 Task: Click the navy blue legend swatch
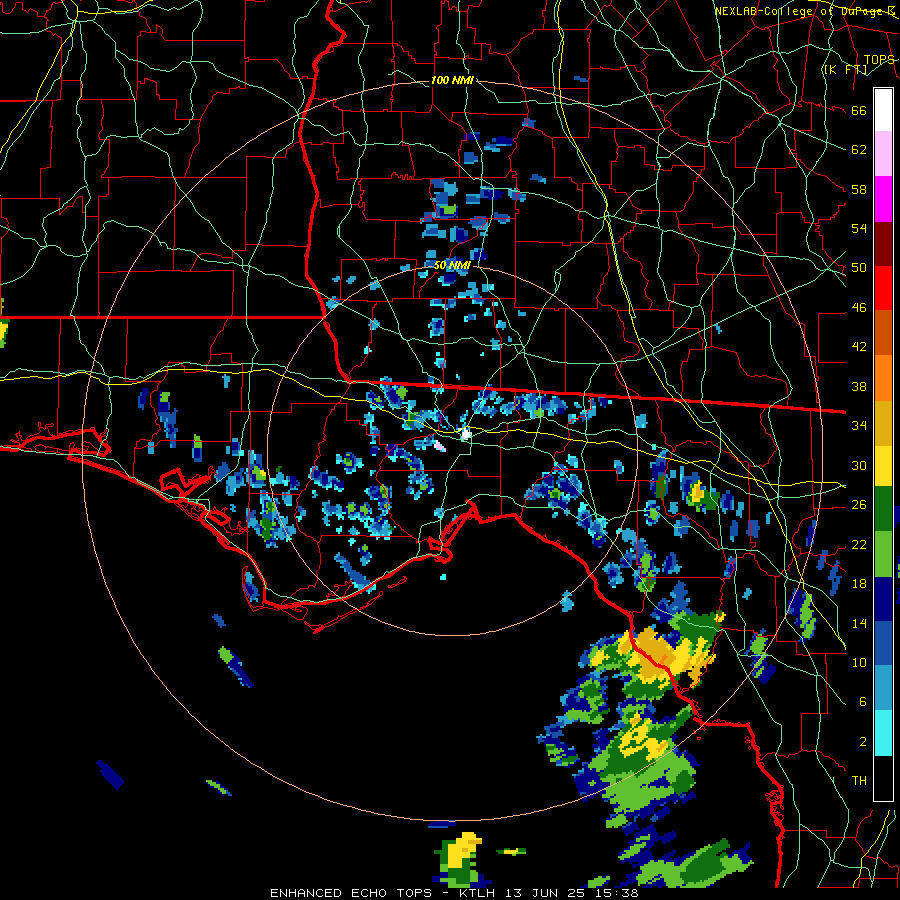pyautogui.click(x=883, y=599)
